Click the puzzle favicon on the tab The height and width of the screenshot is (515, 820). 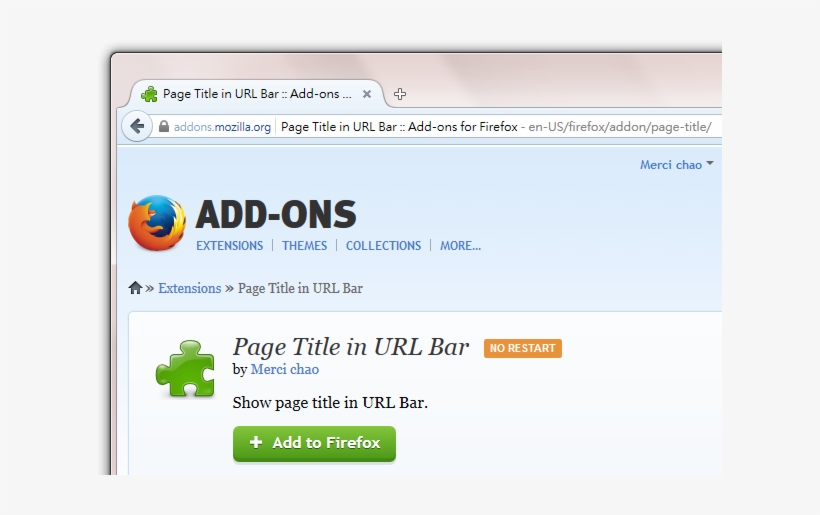149,94
